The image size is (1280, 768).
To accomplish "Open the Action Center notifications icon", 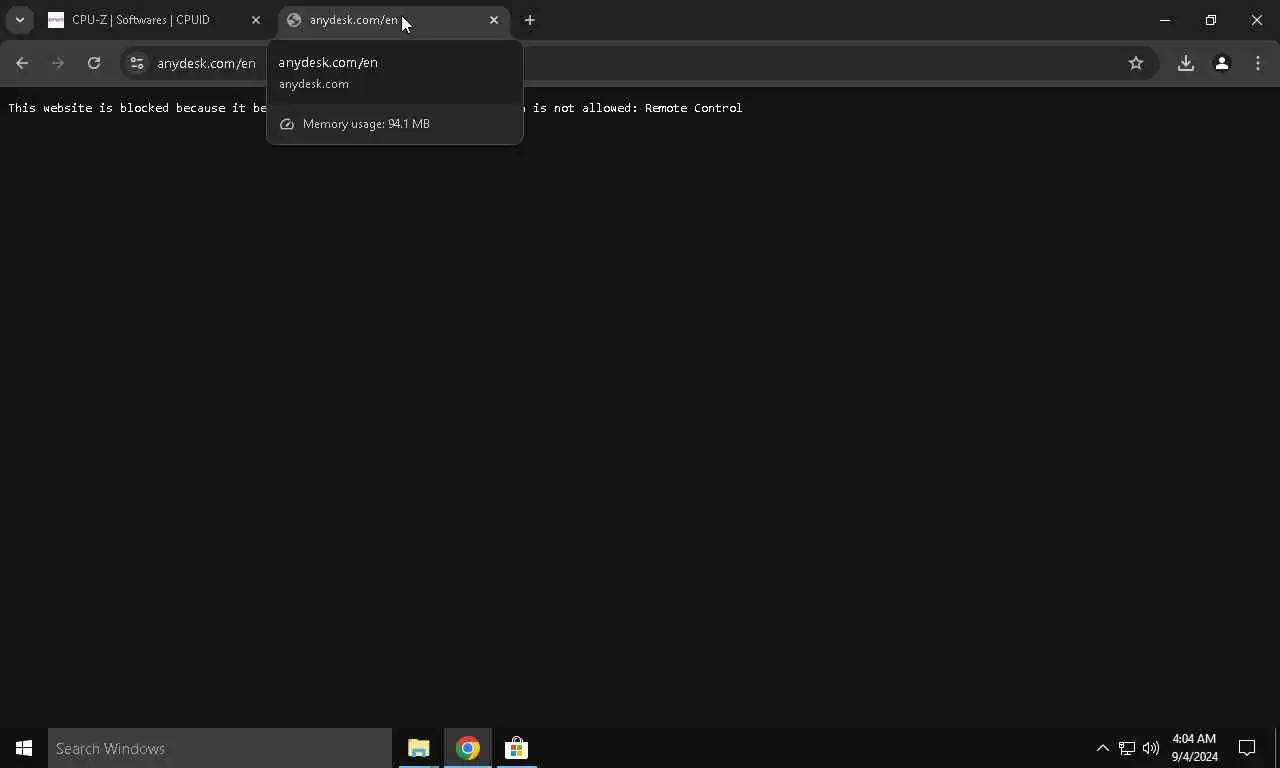I will click(x=1247, y=748).
